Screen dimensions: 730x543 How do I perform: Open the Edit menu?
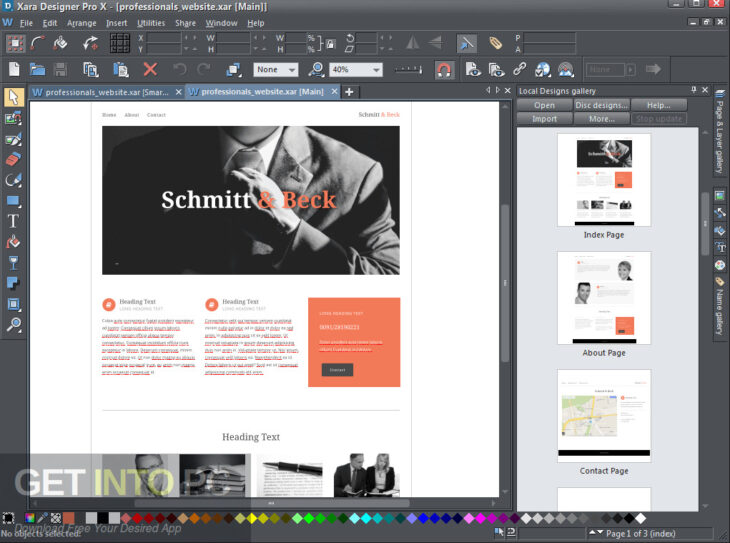pyautogui.click(x=50, y=23)
